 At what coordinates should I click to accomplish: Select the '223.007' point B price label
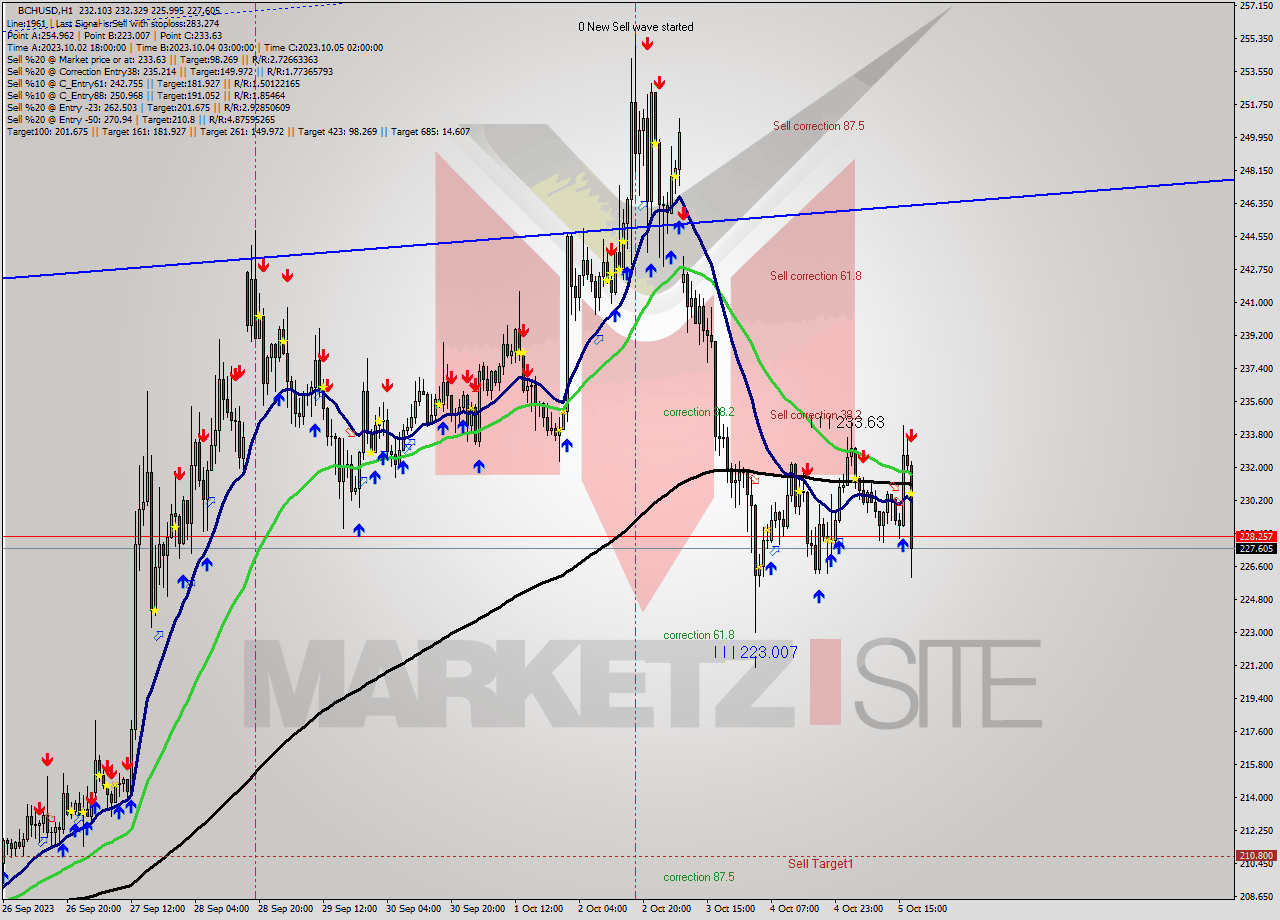point(756,652)
